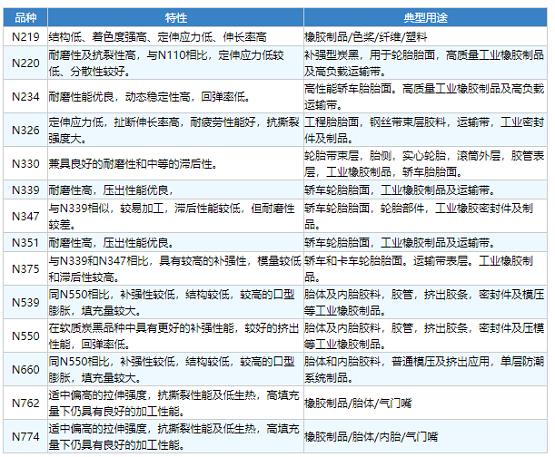Screen dimensions: 555x457
Task: Click the 典型用途 column header
Action: (425, 18)
